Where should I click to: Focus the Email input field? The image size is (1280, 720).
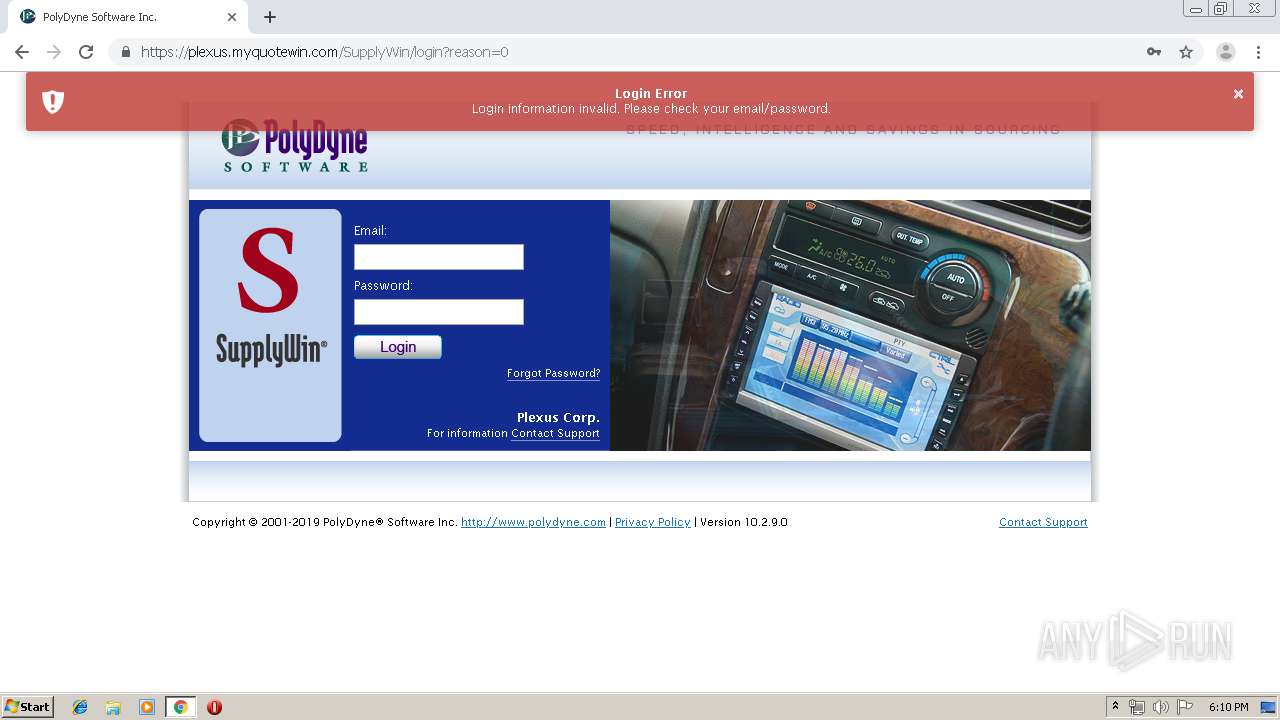[439, 257]
